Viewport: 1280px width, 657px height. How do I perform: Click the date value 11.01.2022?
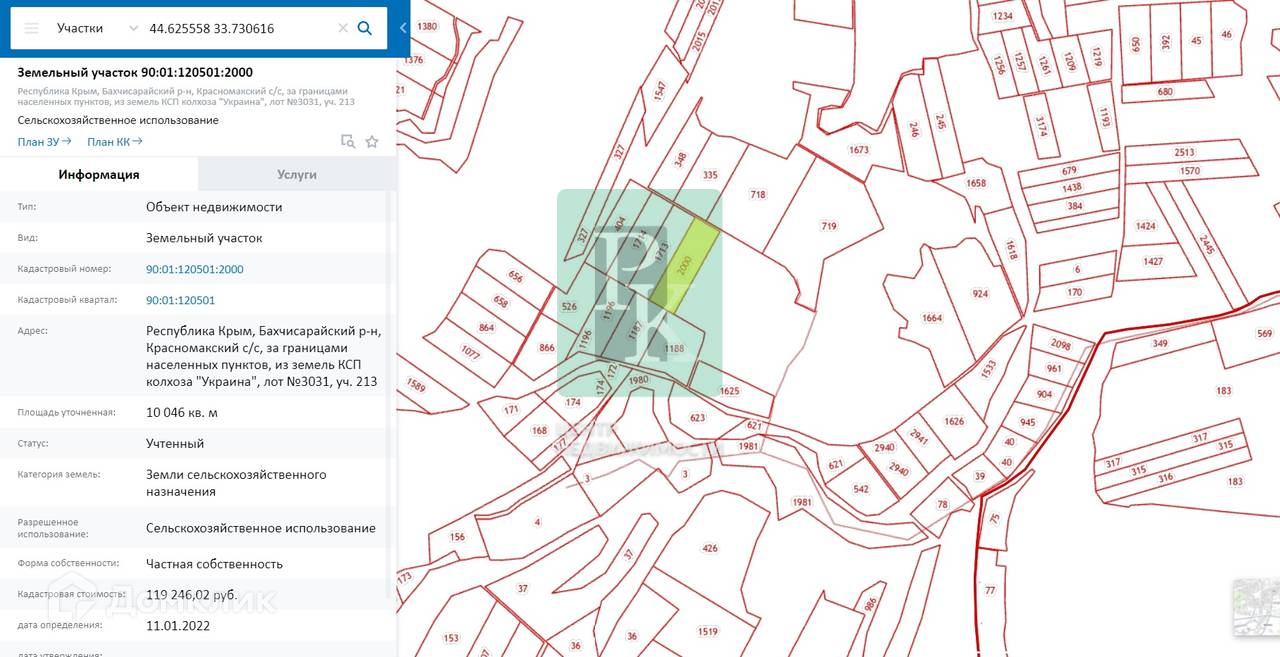click(179, 626)
